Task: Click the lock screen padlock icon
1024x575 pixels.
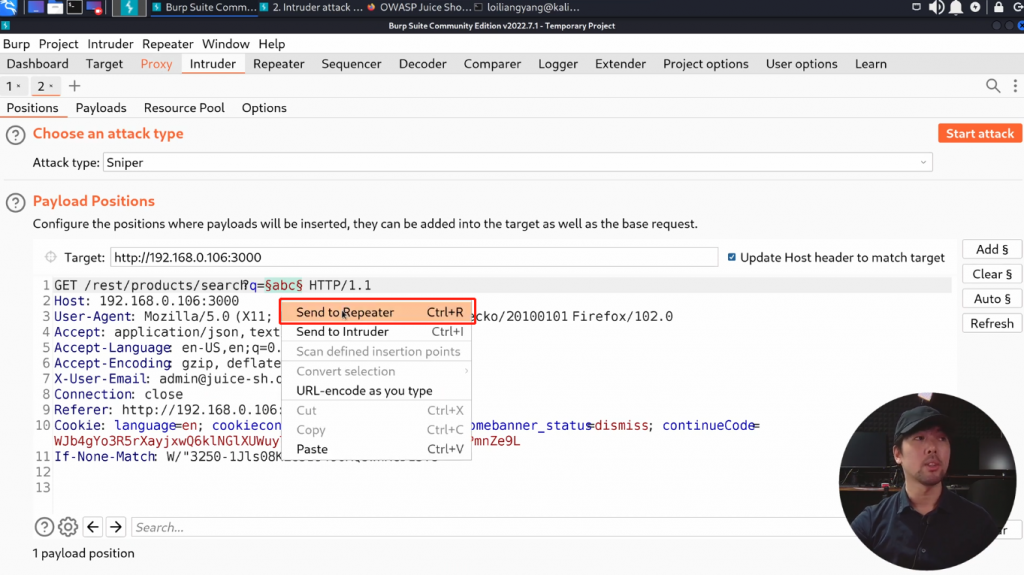Action: 999,7
